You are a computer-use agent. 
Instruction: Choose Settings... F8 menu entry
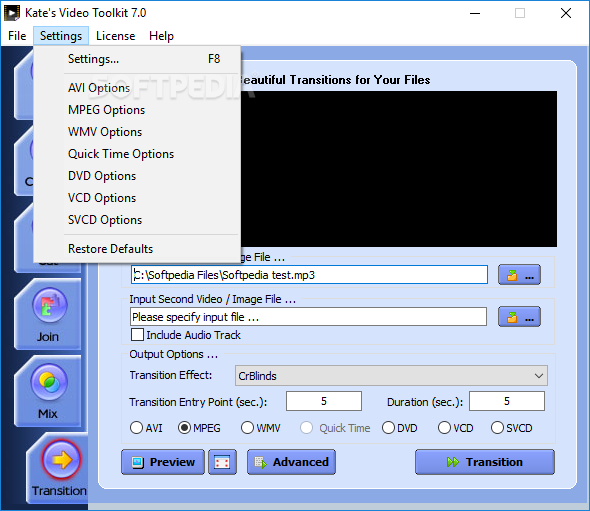click(x=137, y=59)
